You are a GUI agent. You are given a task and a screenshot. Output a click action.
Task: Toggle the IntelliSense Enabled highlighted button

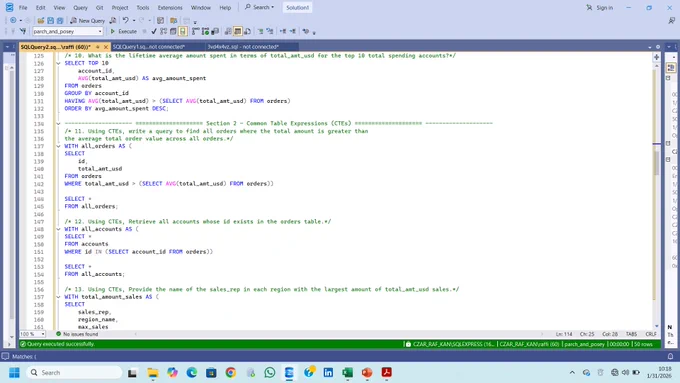pos(183,31)
